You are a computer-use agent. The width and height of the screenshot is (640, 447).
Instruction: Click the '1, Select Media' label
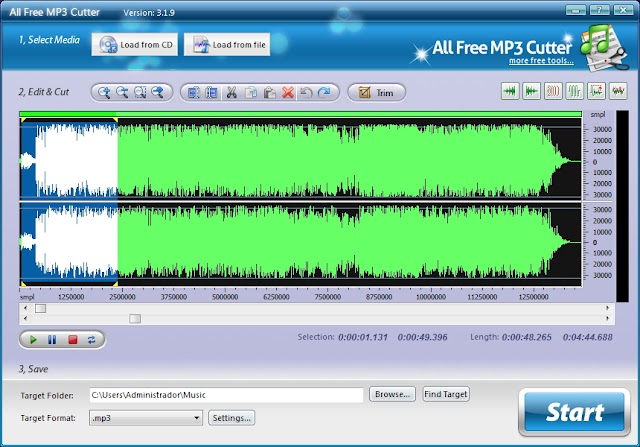(x=49, y=40)
